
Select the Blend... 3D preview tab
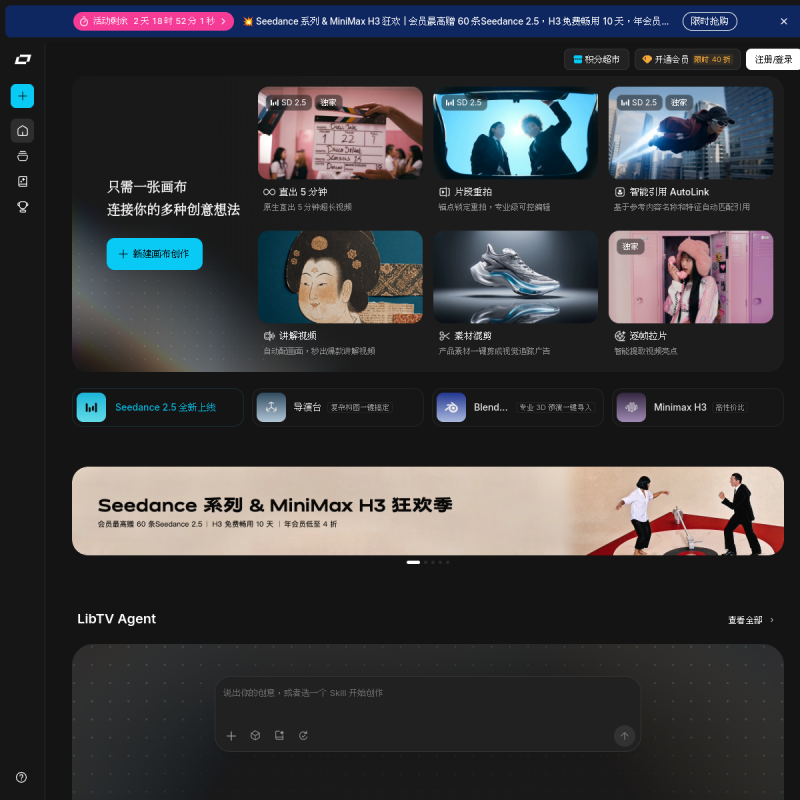518,407
